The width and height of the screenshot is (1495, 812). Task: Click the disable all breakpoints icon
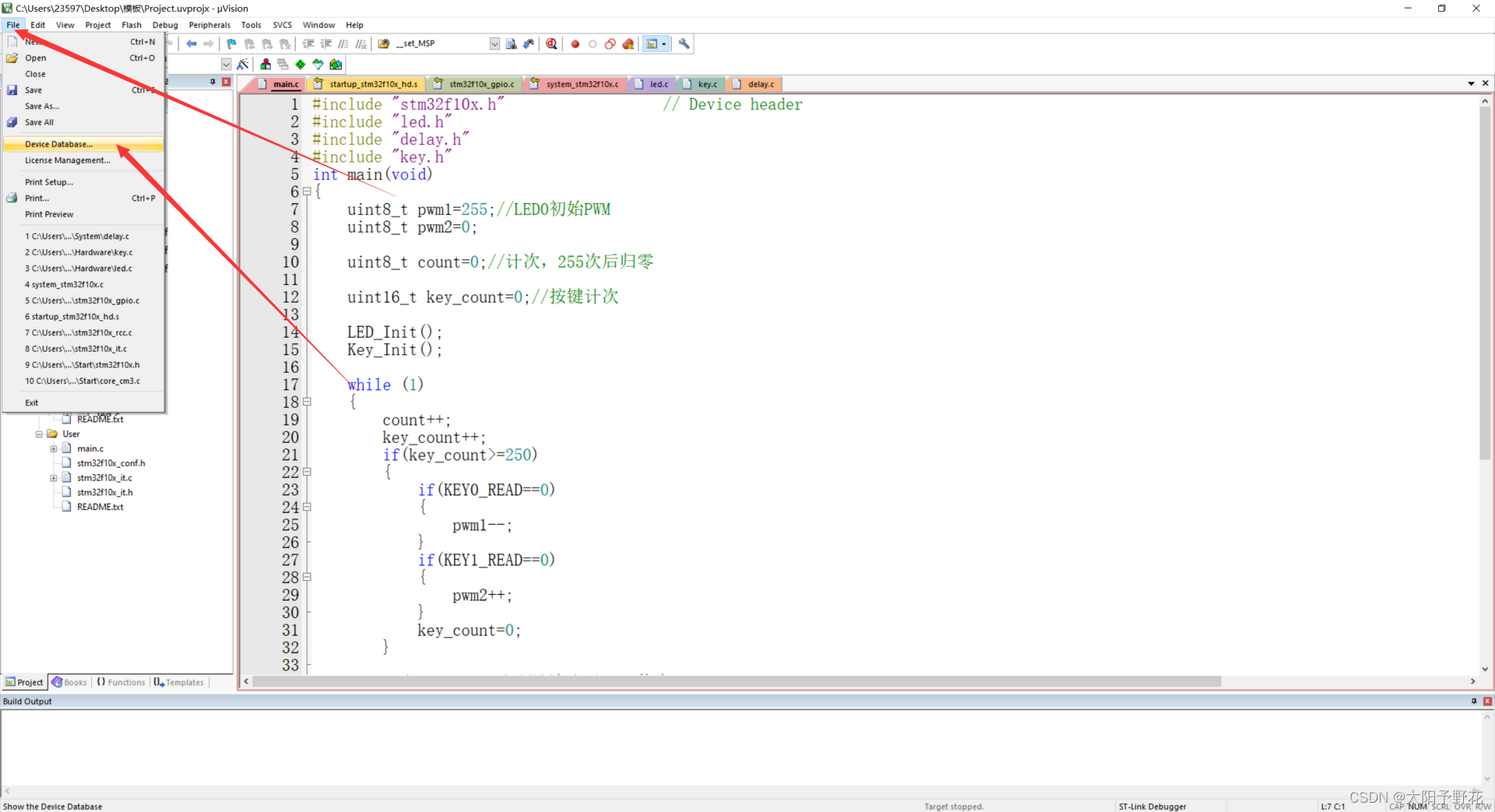610,44
